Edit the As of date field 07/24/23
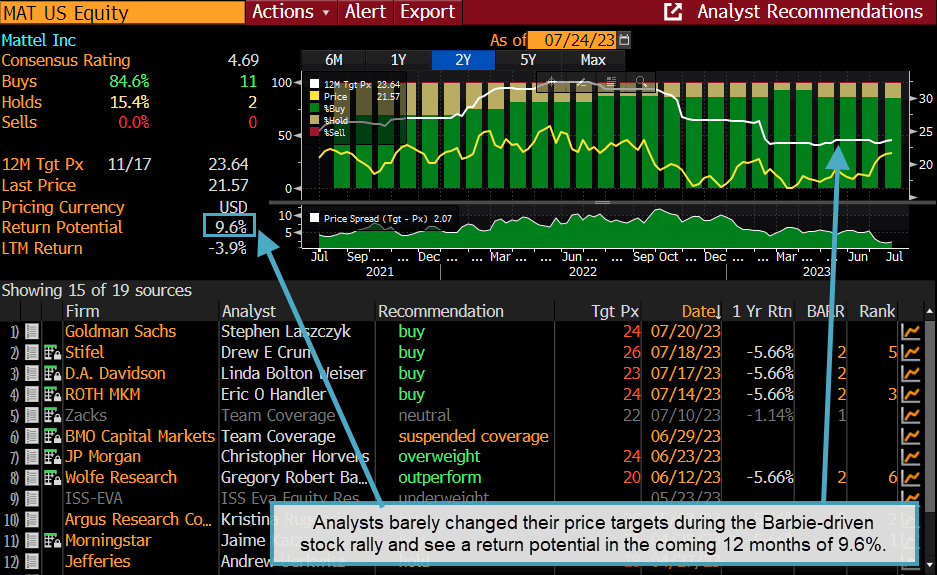The image size is (937, 575). 572,40
